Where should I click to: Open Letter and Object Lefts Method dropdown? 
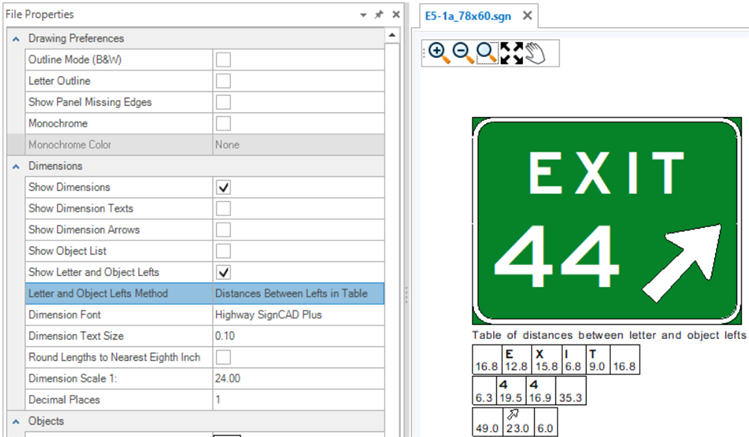[297, 293]
